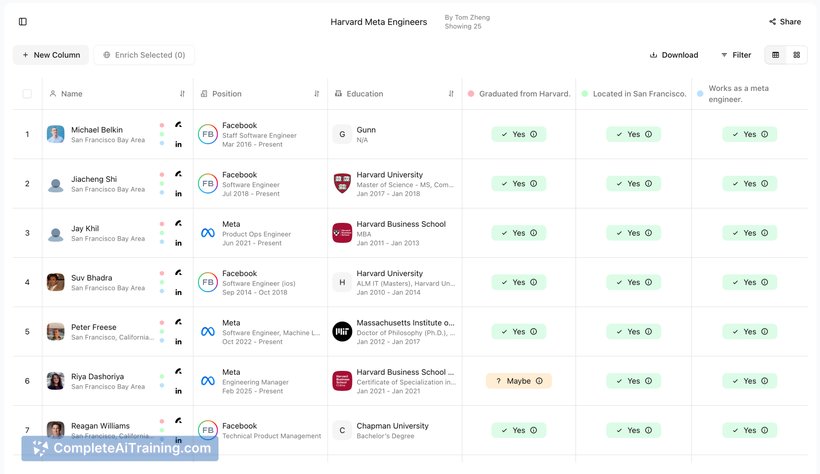Viewport: 820px width, 474px height.
Task: Select the name Peter Freese
Action: tap(94, 327)
